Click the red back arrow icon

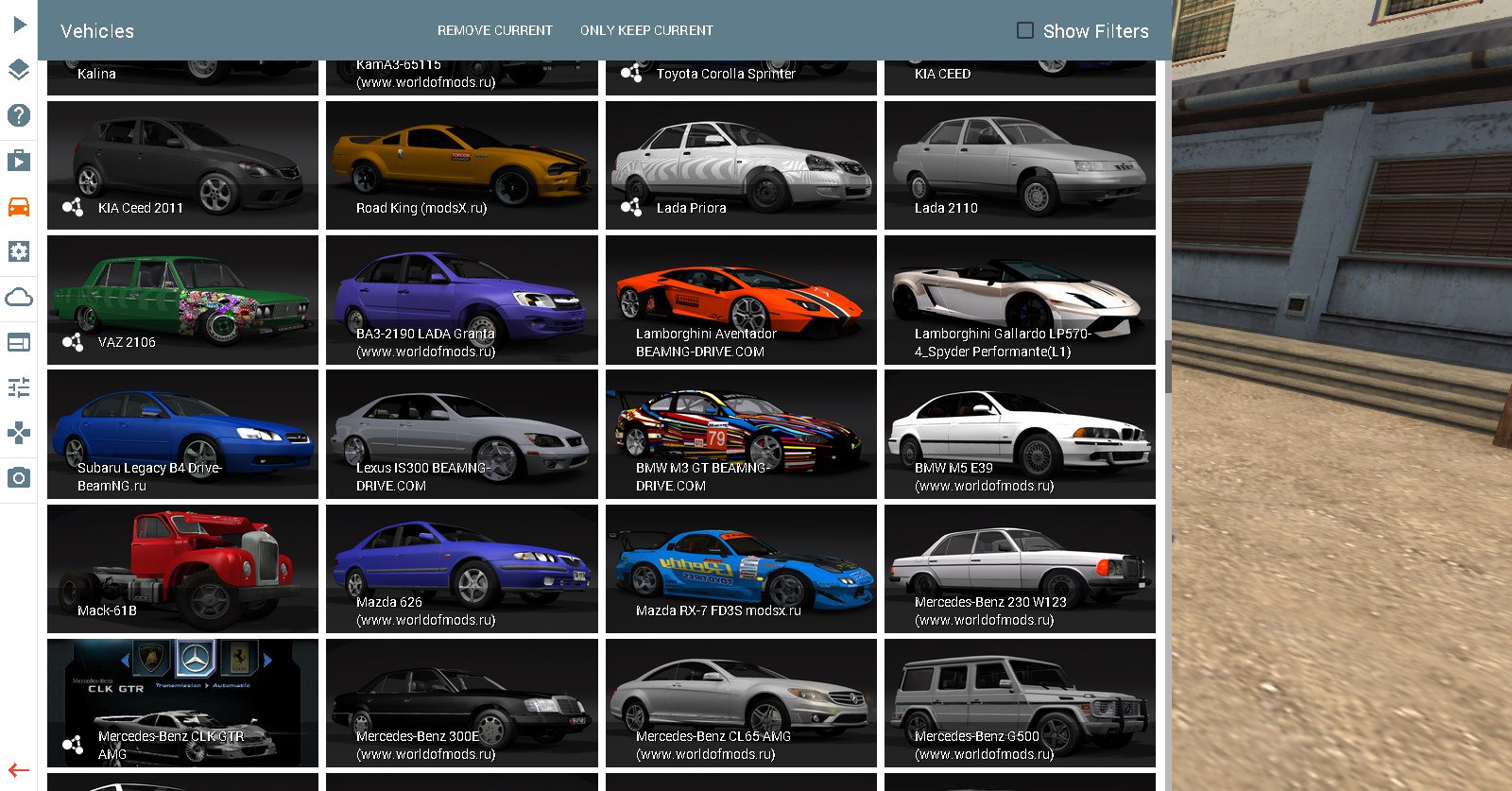19,770
